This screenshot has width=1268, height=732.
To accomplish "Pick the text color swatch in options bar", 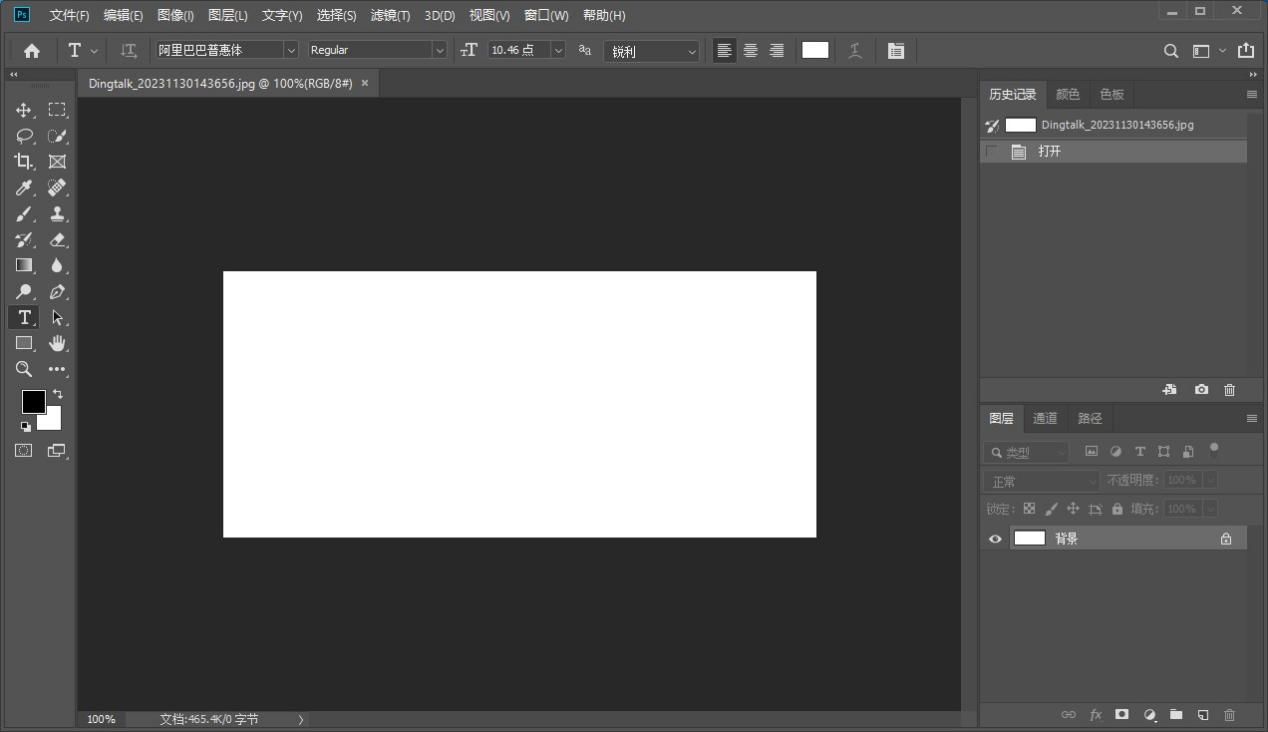I will click(815, 50).
